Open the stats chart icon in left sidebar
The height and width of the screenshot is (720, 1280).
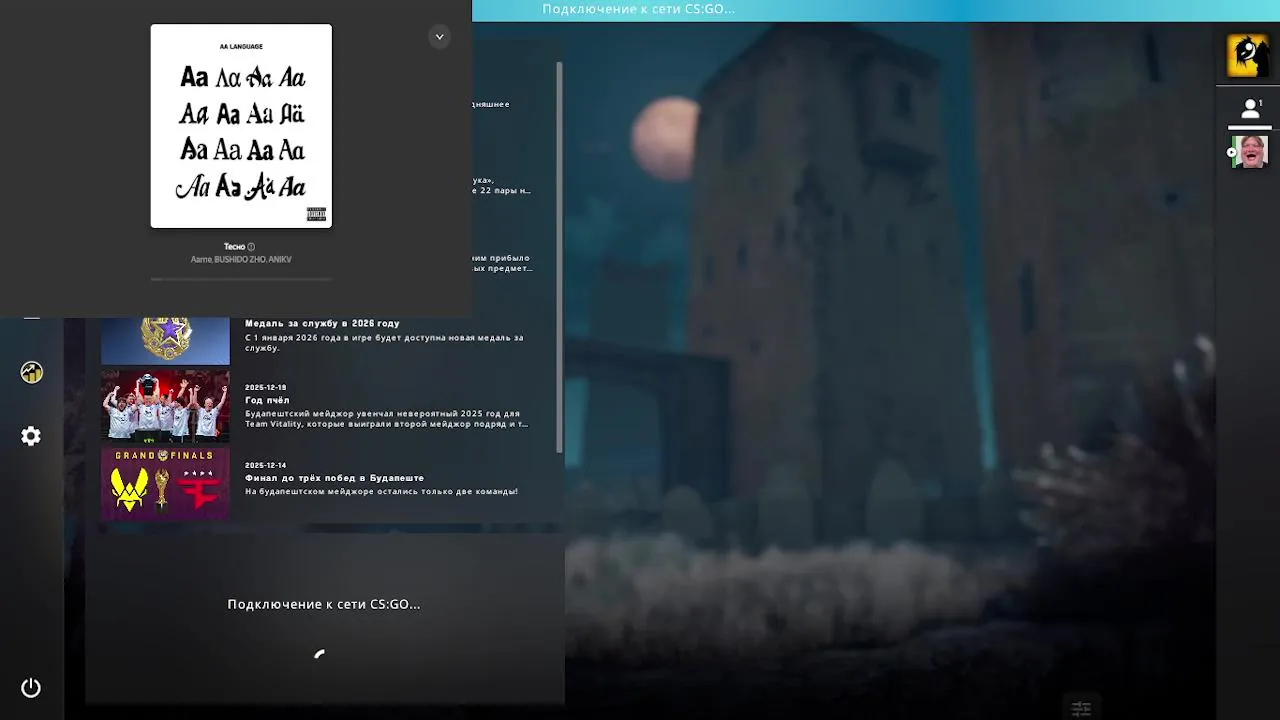(31, 372)
